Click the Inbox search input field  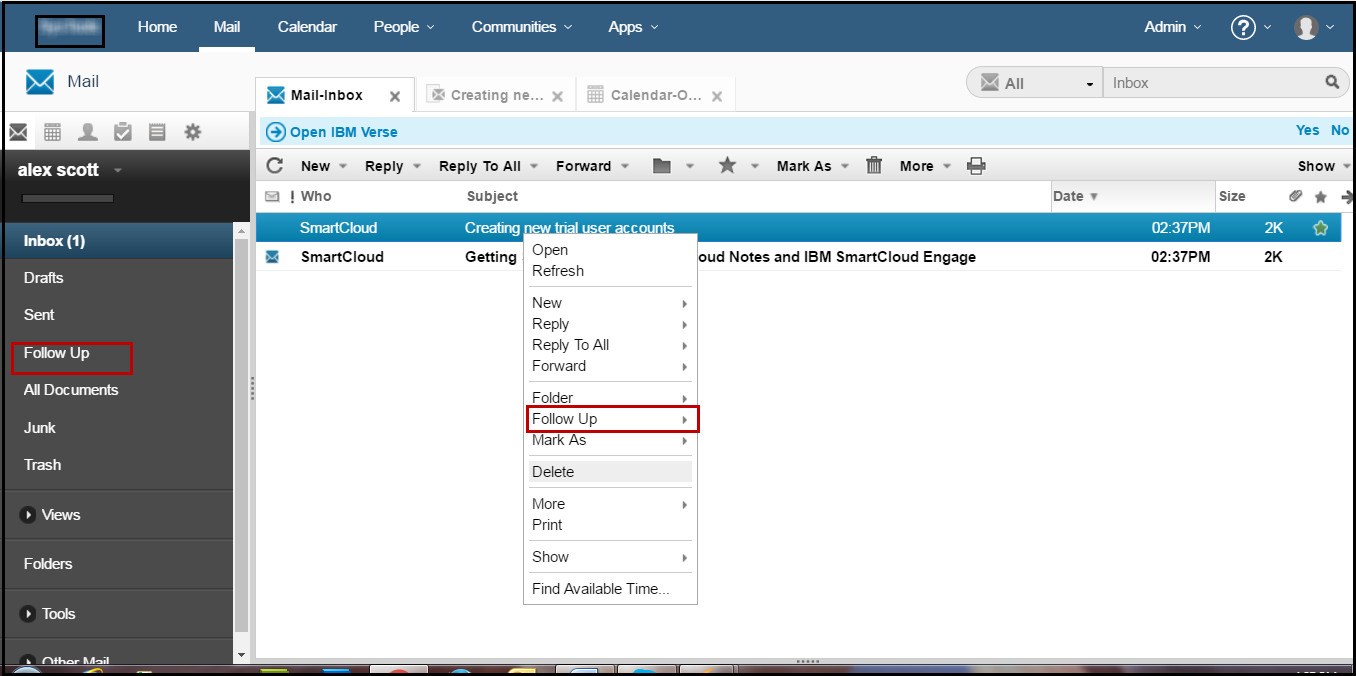coord(1212,83)
